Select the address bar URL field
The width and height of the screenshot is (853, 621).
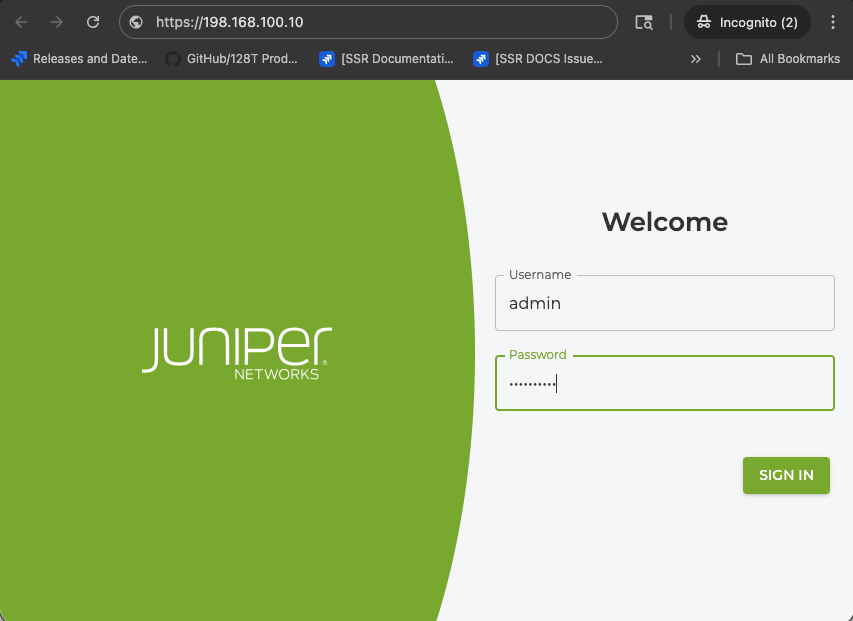(368, 22)
